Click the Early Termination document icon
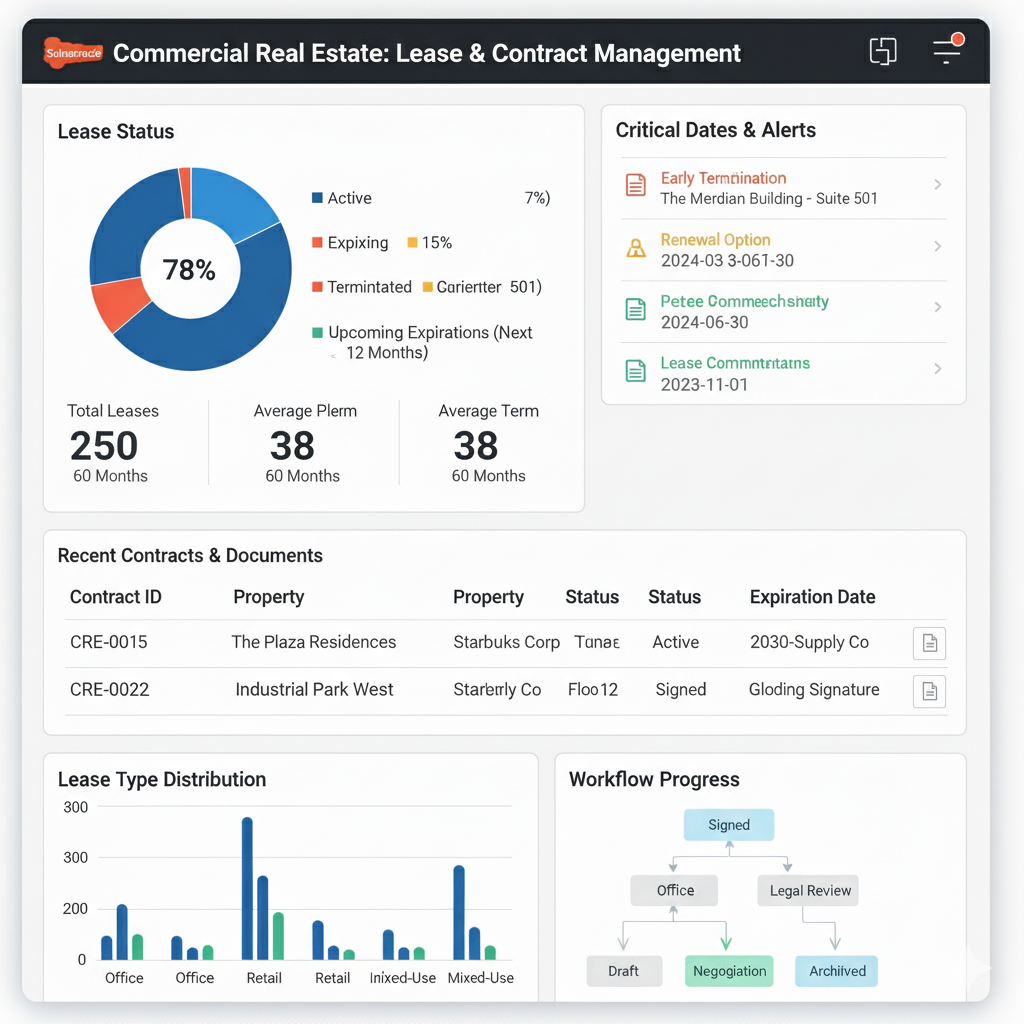This screenshot has height=1024, width=1024. pos(635,185)
